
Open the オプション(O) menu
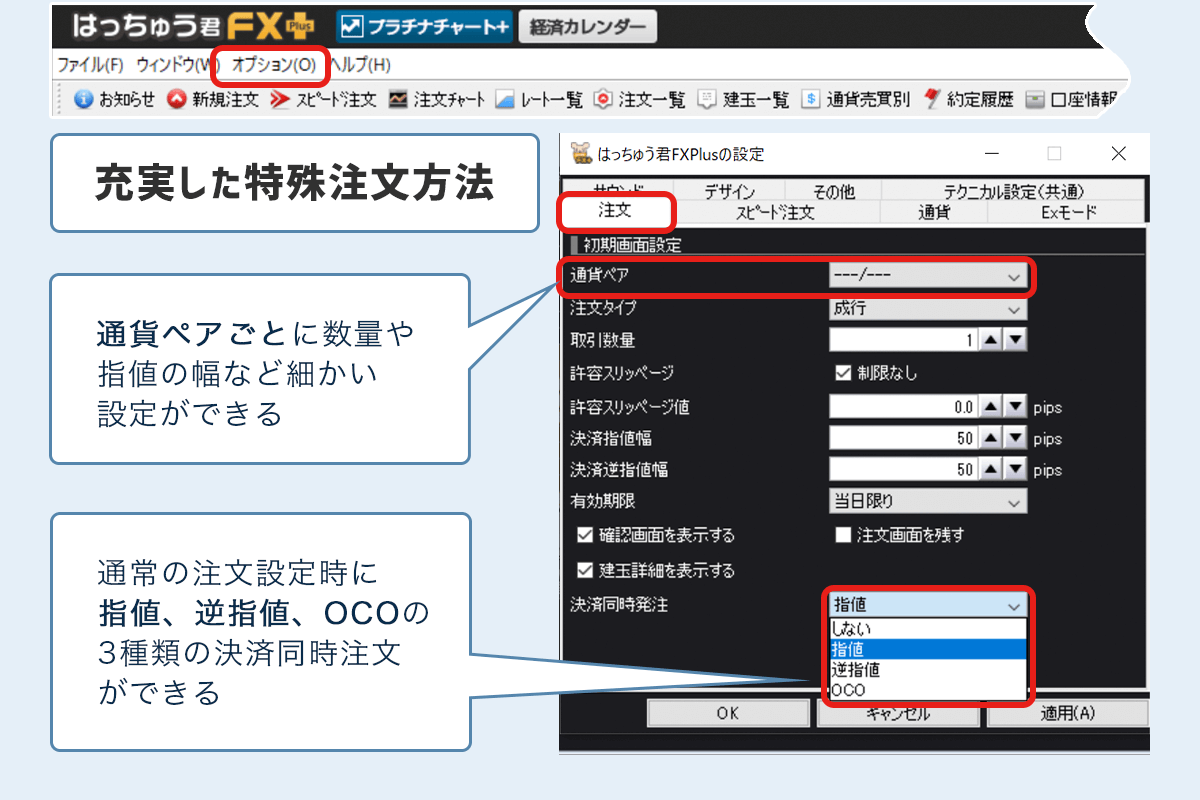click(274, 65)
